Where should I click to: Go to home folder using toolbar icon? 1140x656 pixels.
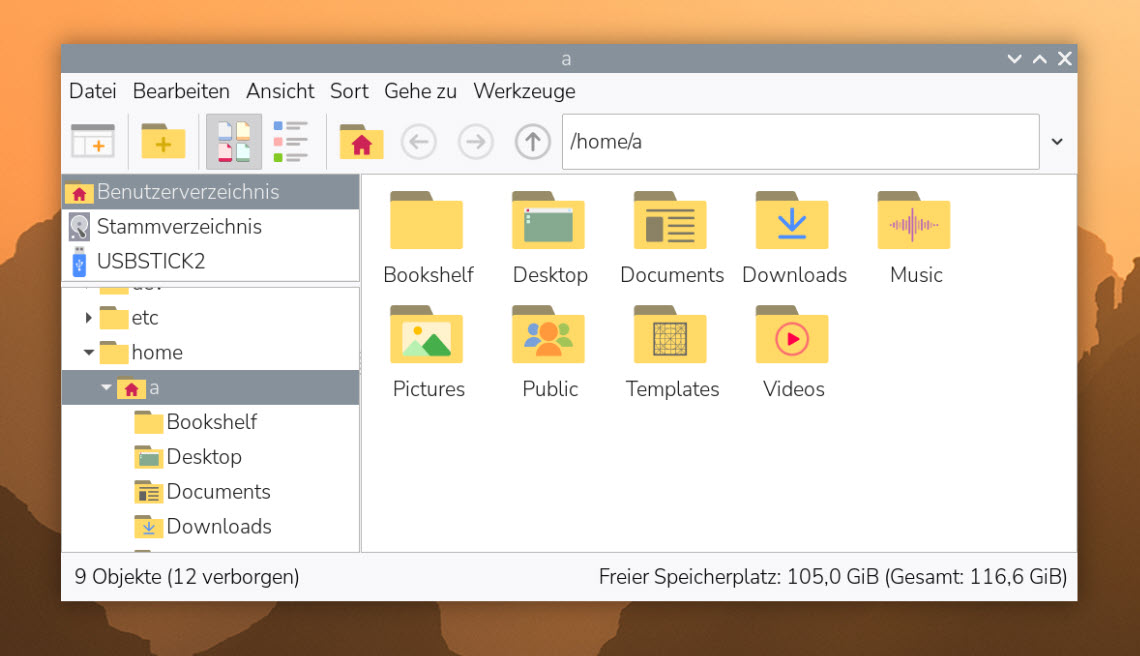pos(361,142)
